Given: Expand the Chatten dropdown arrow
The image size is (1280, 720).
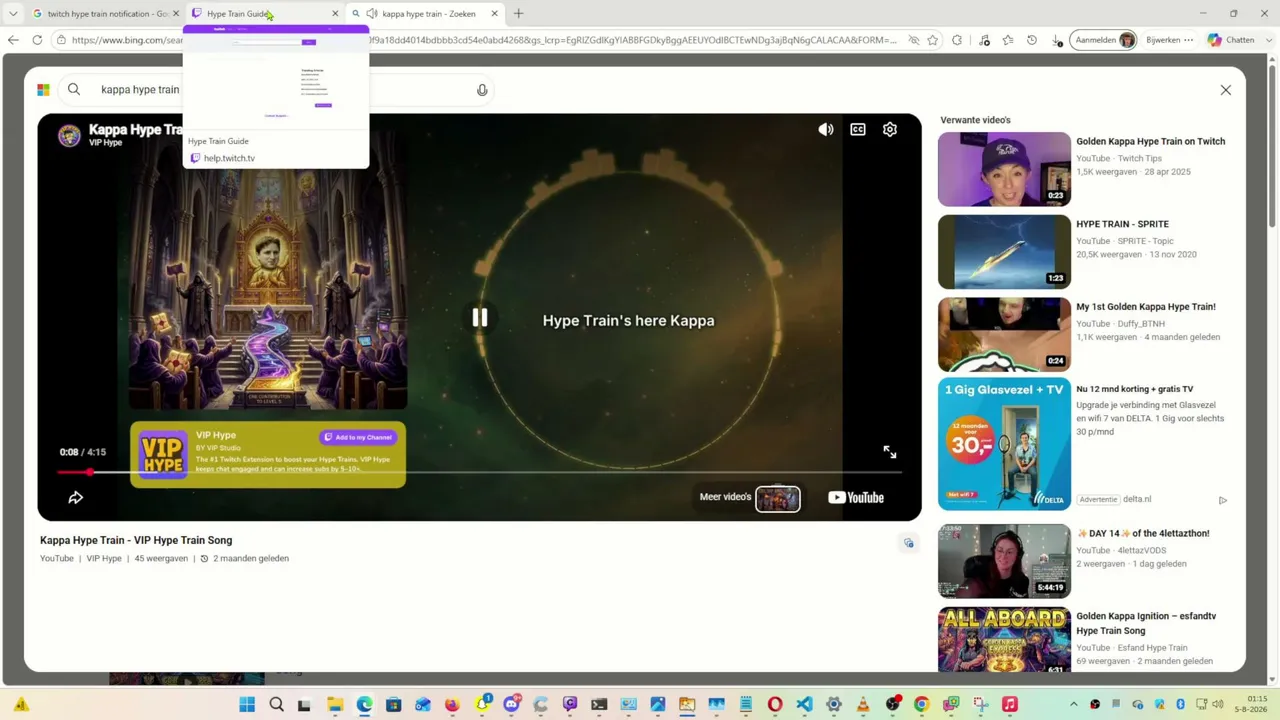Looking at the screenshot, I should 1270,40.
